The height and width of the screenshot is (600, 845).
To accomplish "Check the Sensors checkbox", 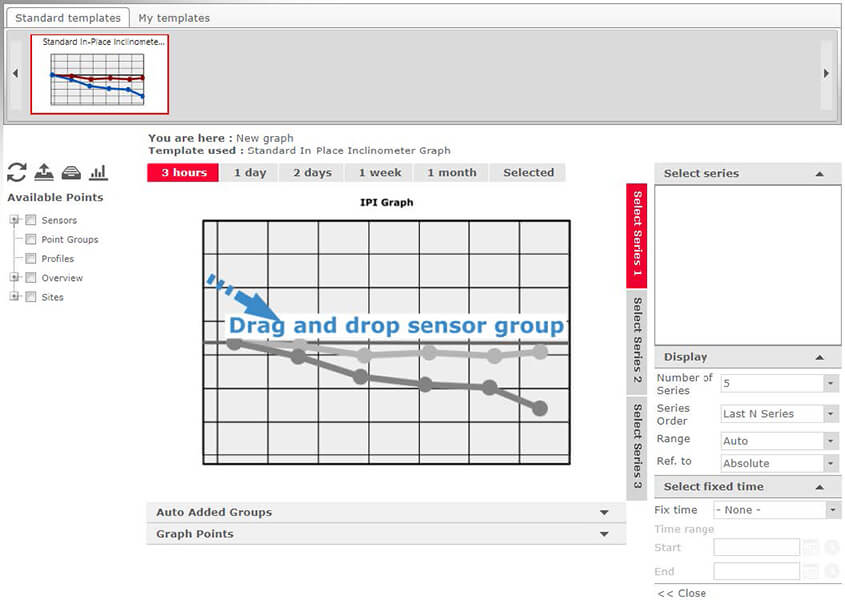I will (31, 220).
